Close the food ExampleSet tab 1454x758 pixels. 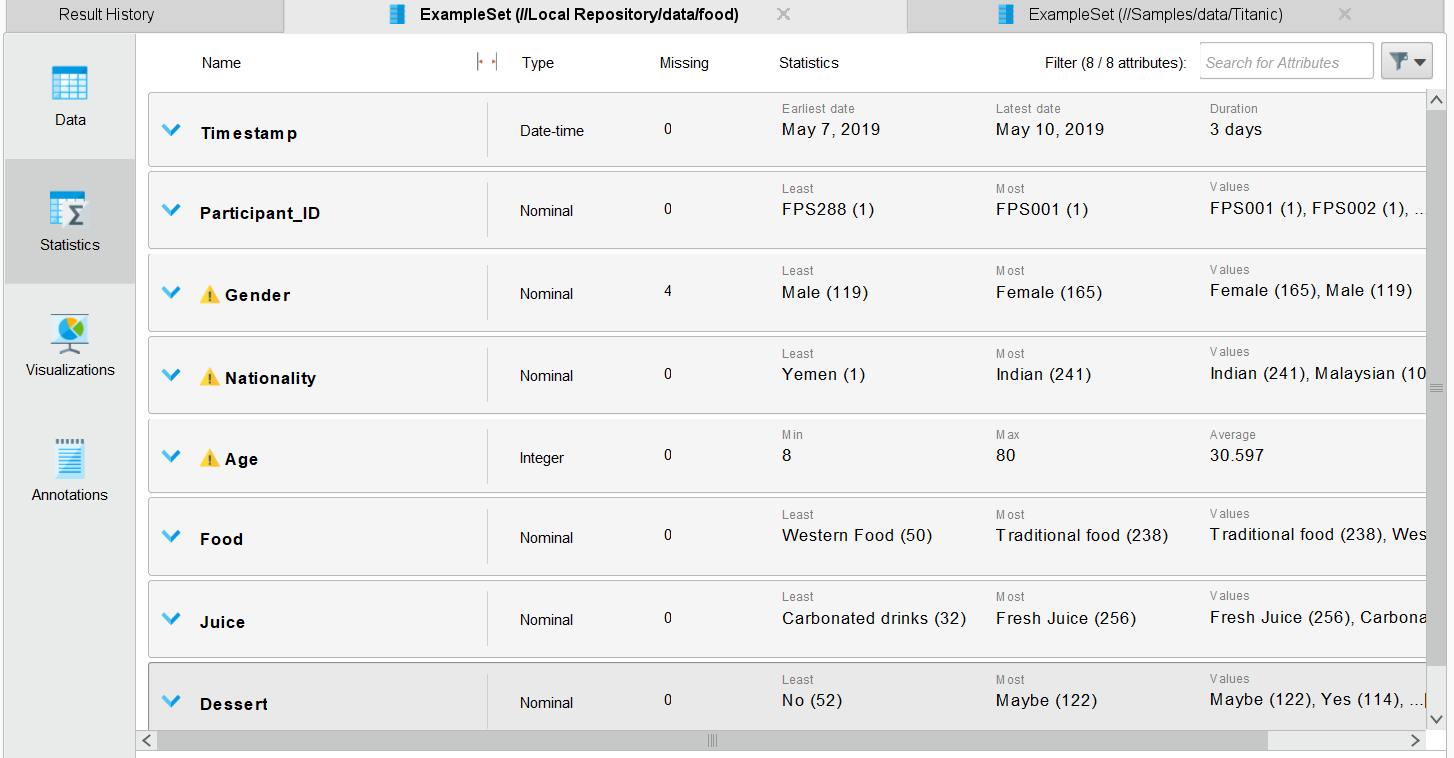point(784,14)
